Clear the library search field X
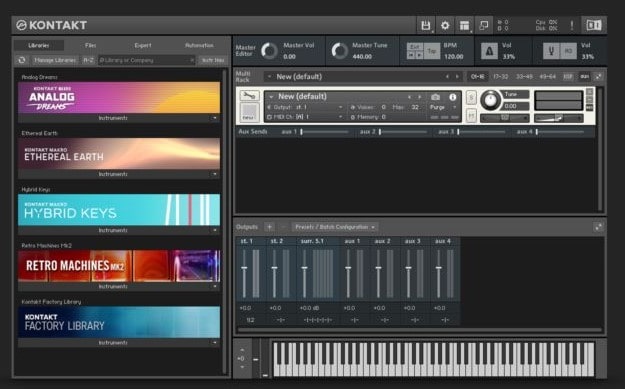Image resolution: width=625 pixels, height=389 pixels. pos(192,60)
